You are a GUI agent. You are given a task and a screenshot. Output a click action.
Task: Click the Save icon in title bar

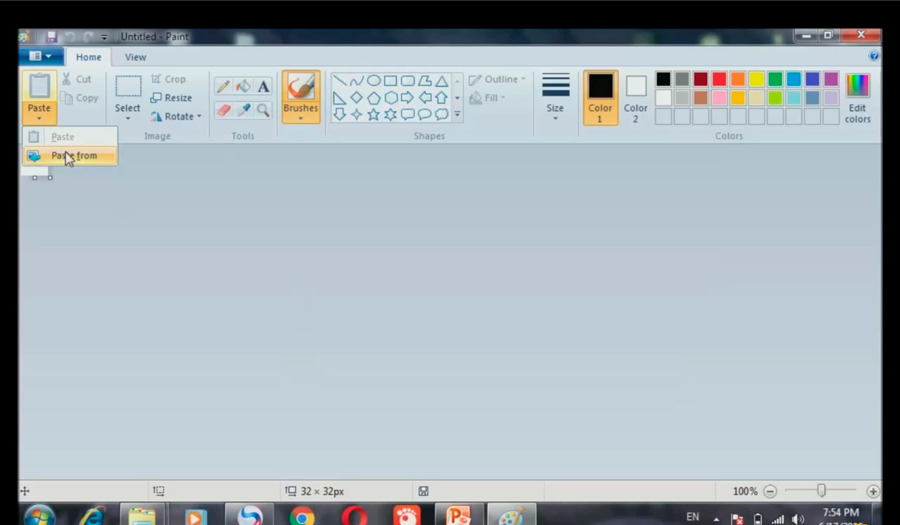pyautogui.click(x=51, y=37)
